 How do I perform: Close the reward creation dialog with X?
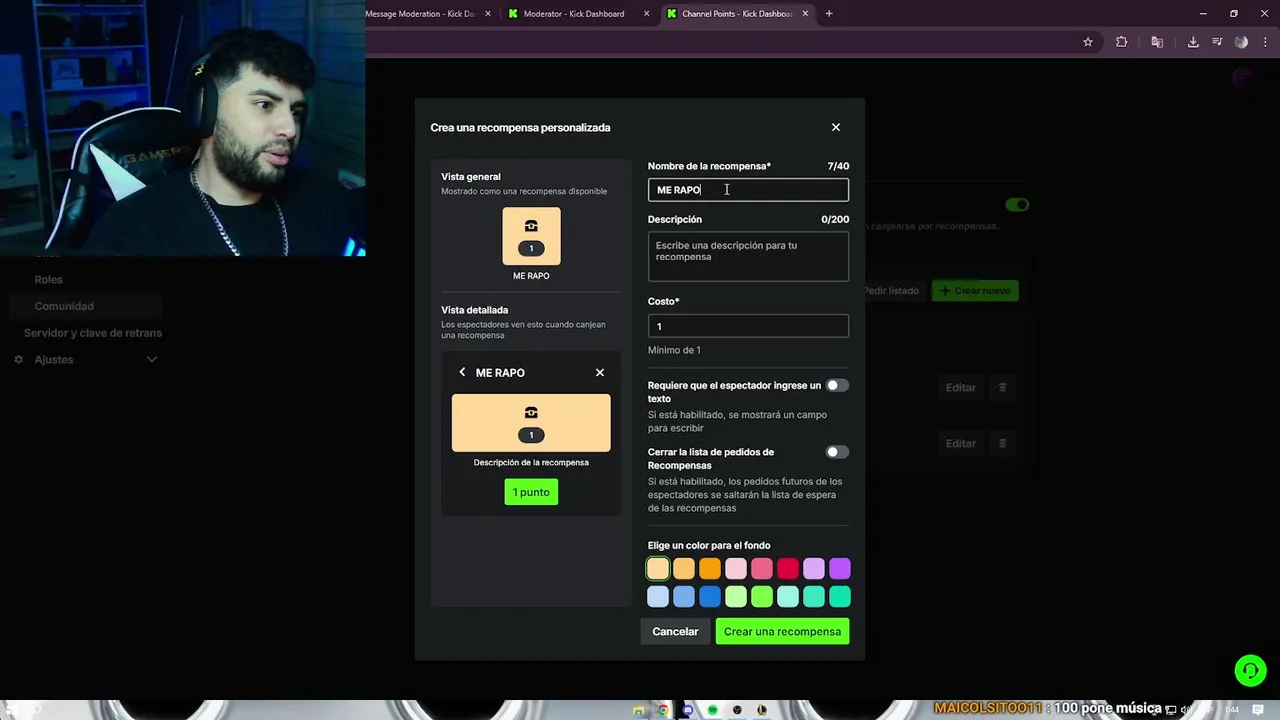(x=836, y=127)
